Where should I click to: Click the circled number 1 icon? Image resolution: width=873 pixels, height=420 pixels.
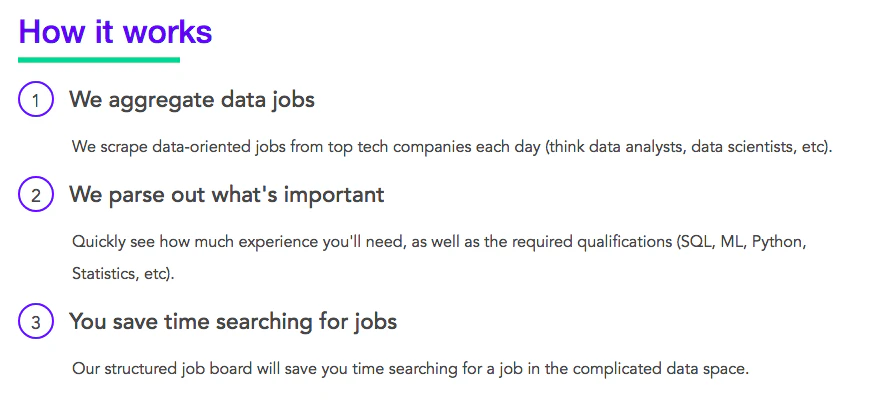[x=35, y=100]
